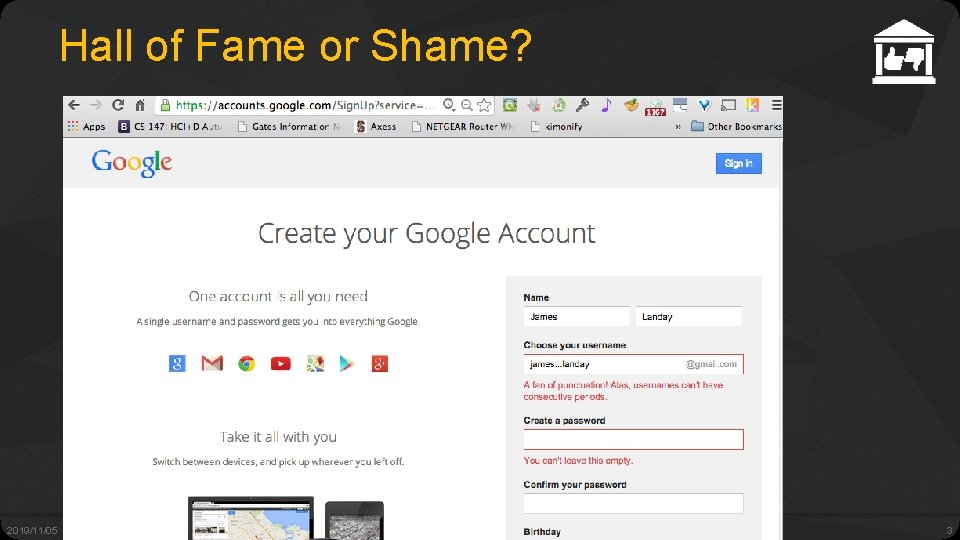Click the Google Maps product icon
The height and width of the screenshot is (540, 960).
coord(315,364)
